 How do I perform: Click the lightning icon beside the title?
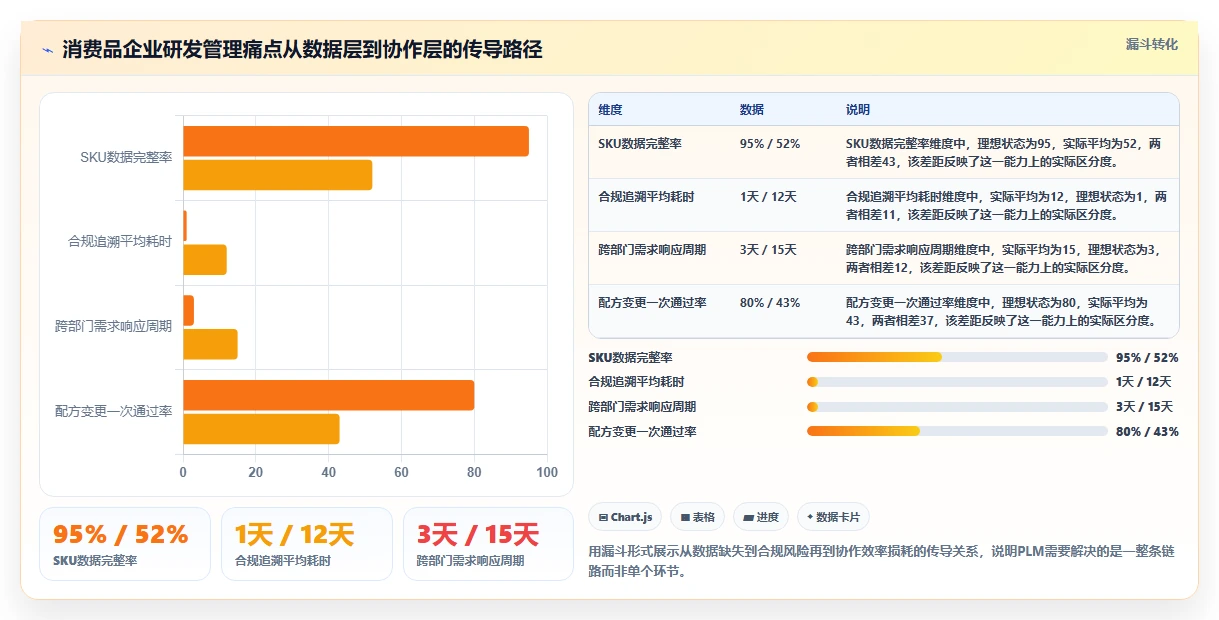pyautogui.click(x=47, y=50)
